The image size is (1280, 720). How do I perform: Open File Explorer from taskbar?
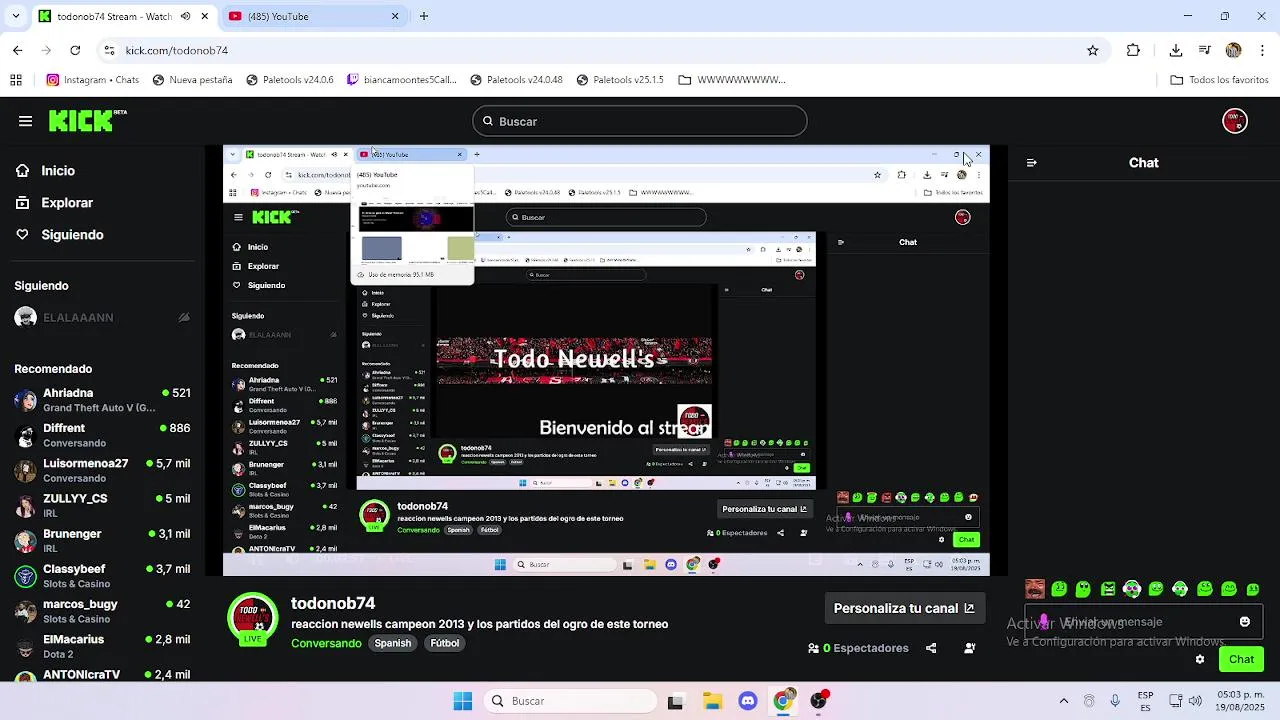tap(711, 701)
